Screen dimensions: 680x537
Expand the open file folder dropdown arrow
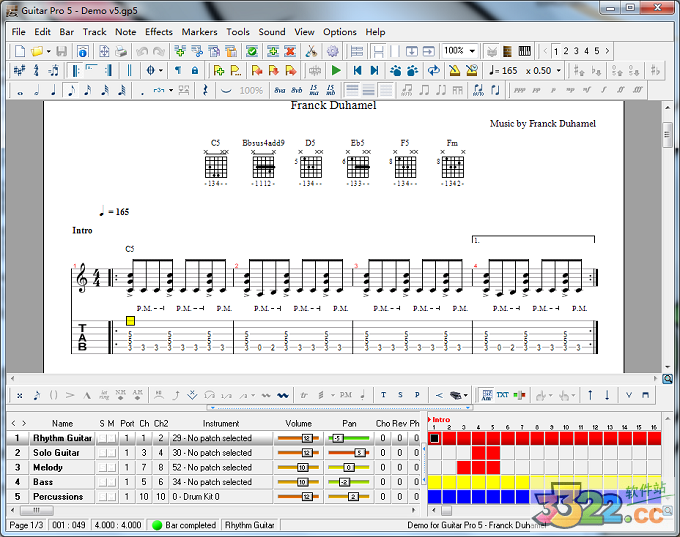49,51
